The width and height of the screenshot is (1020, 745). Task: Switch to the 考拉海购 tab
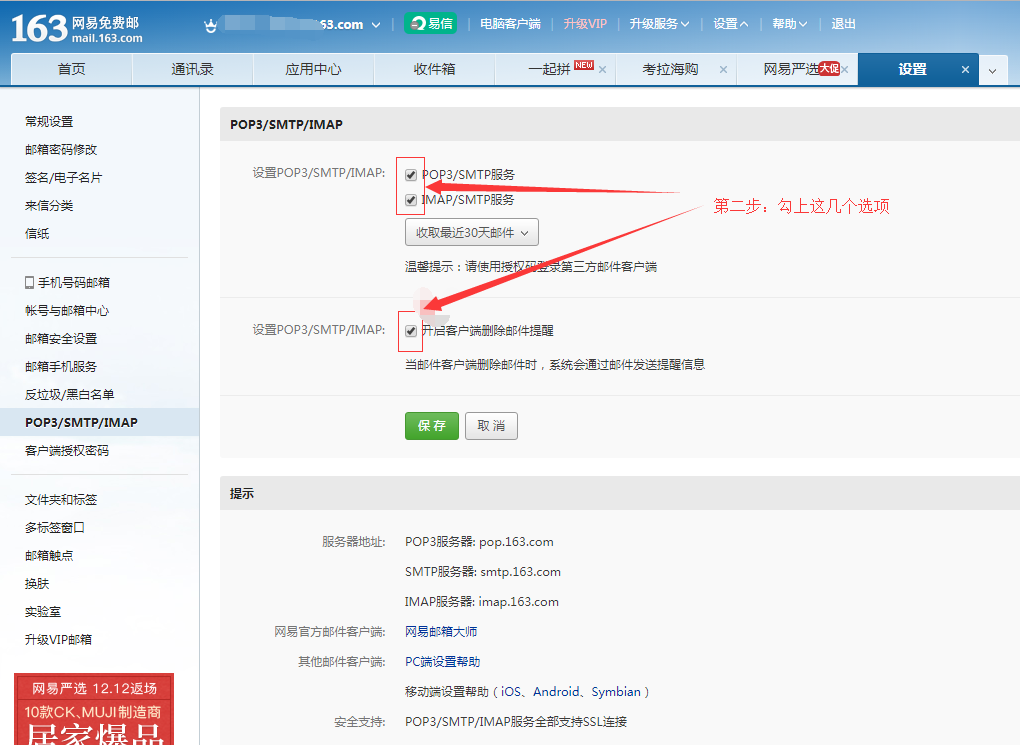click(x=670, y=70)
